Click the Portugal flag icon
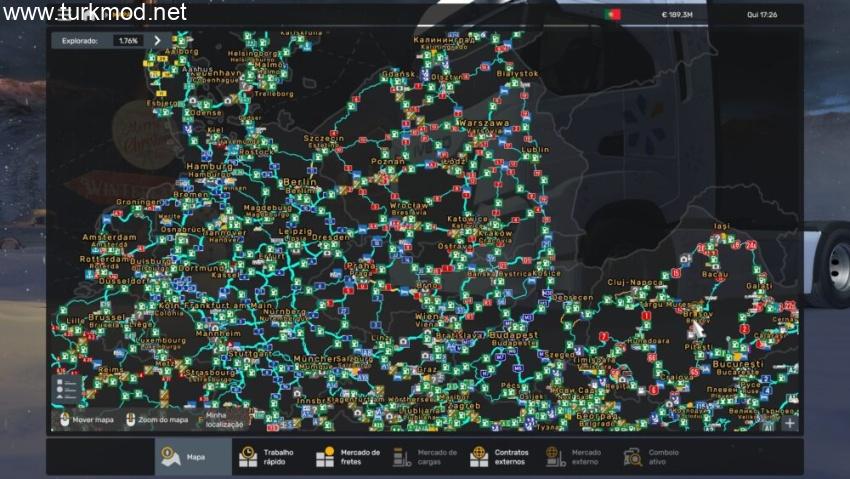This screenshot has height=479, width=850. [613, 15]
